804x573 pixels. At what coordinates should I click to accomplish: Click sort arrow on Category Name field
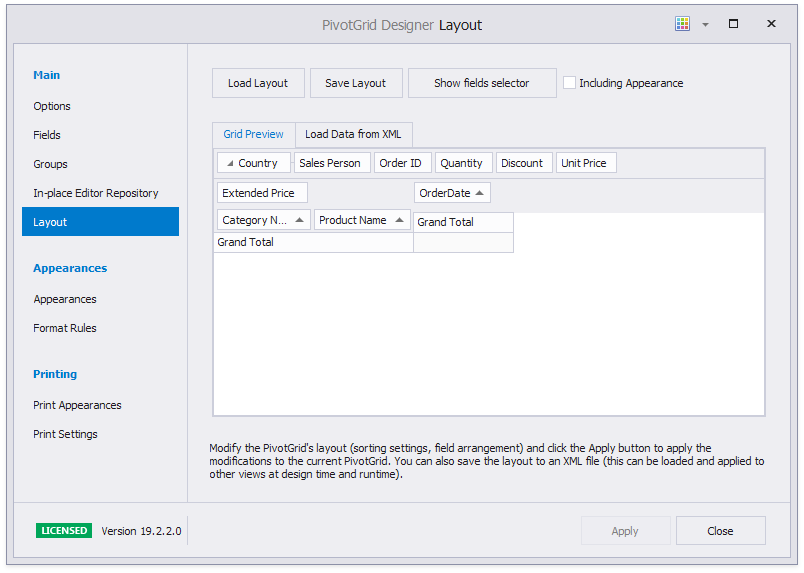pos(299,220)
